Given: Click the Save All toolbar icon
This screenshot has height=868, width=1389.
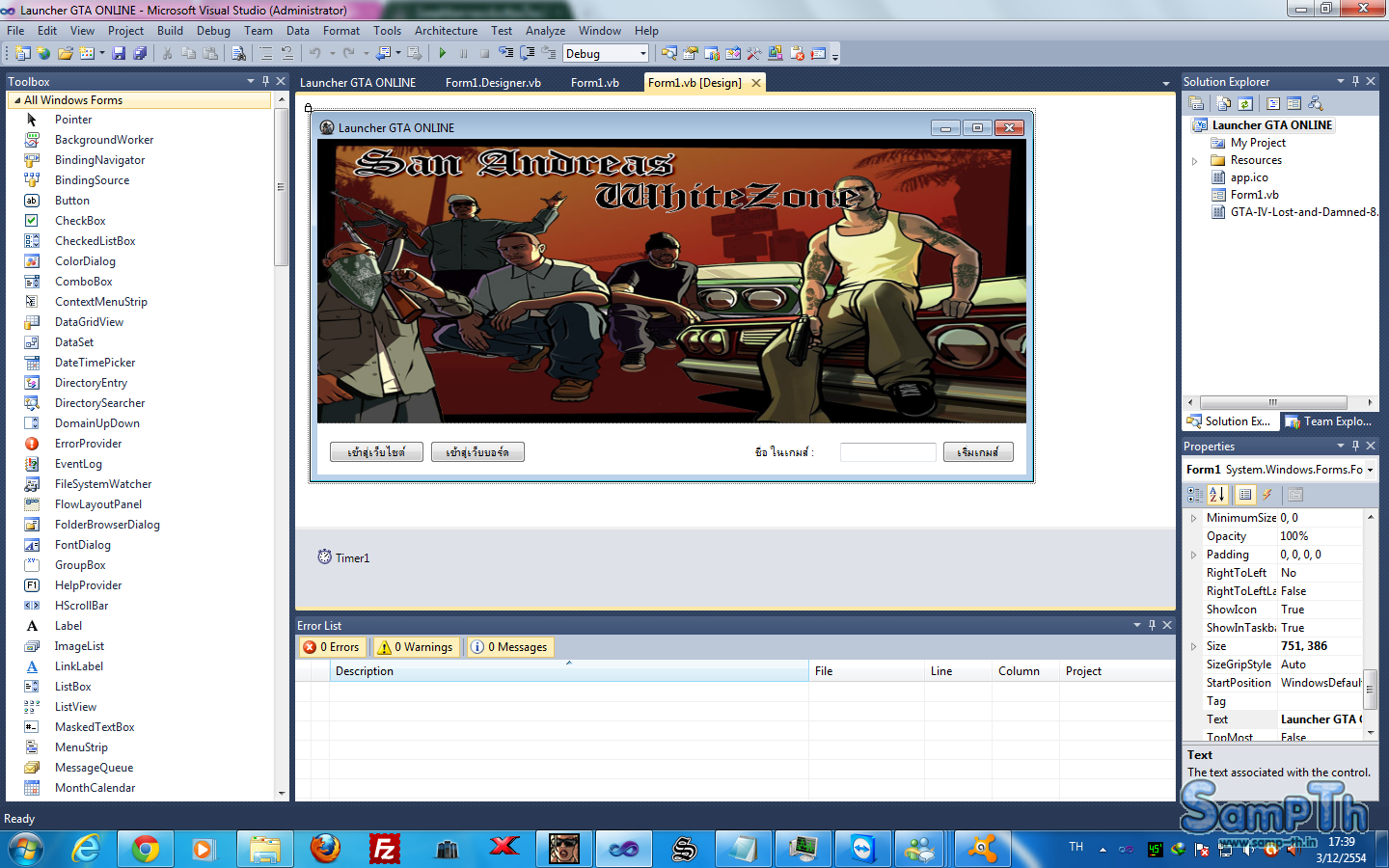Looking at the screenshot, I should pyautogui.click(x=140, y=54).
